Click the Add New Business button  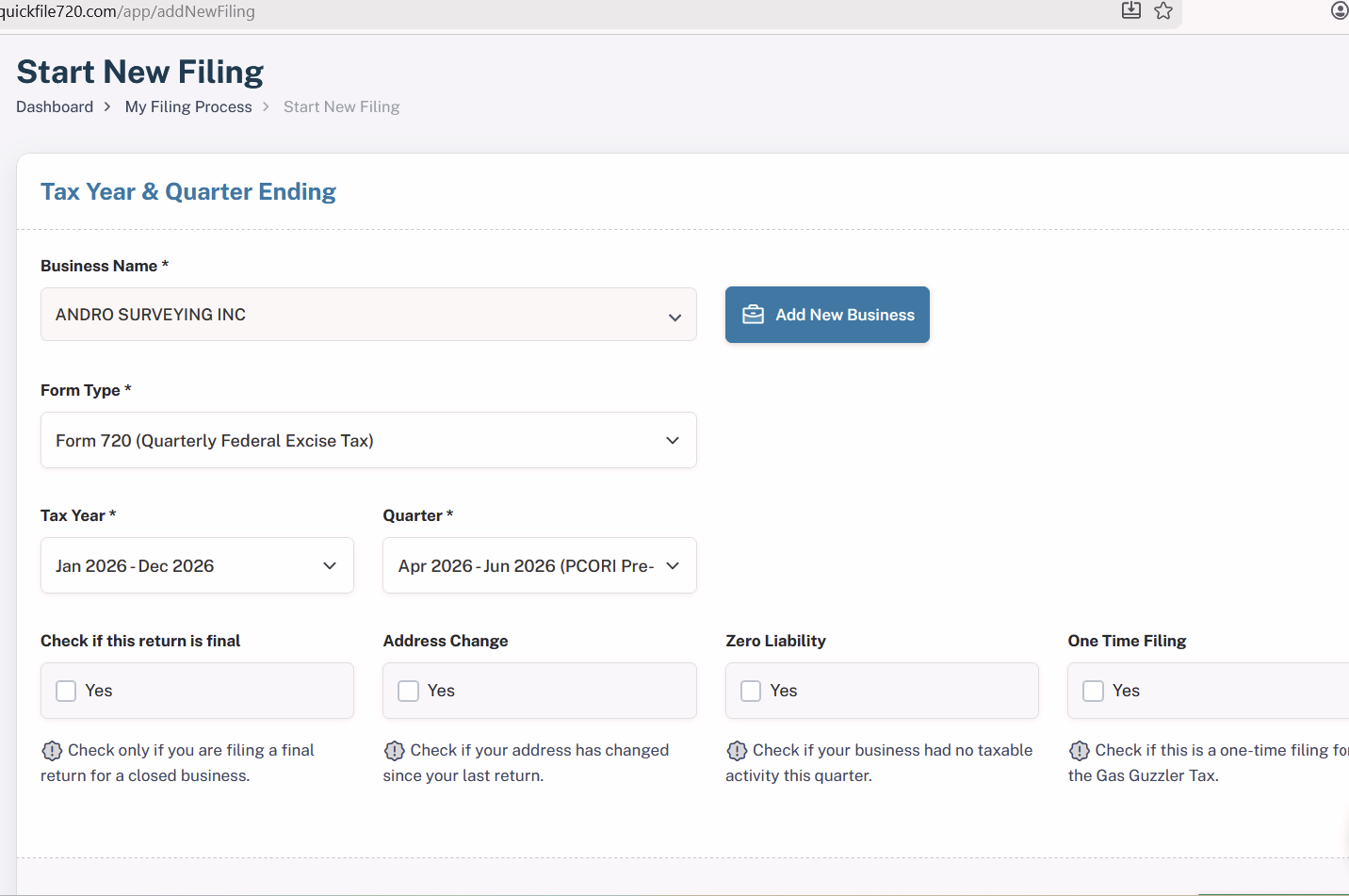point(827,315)
